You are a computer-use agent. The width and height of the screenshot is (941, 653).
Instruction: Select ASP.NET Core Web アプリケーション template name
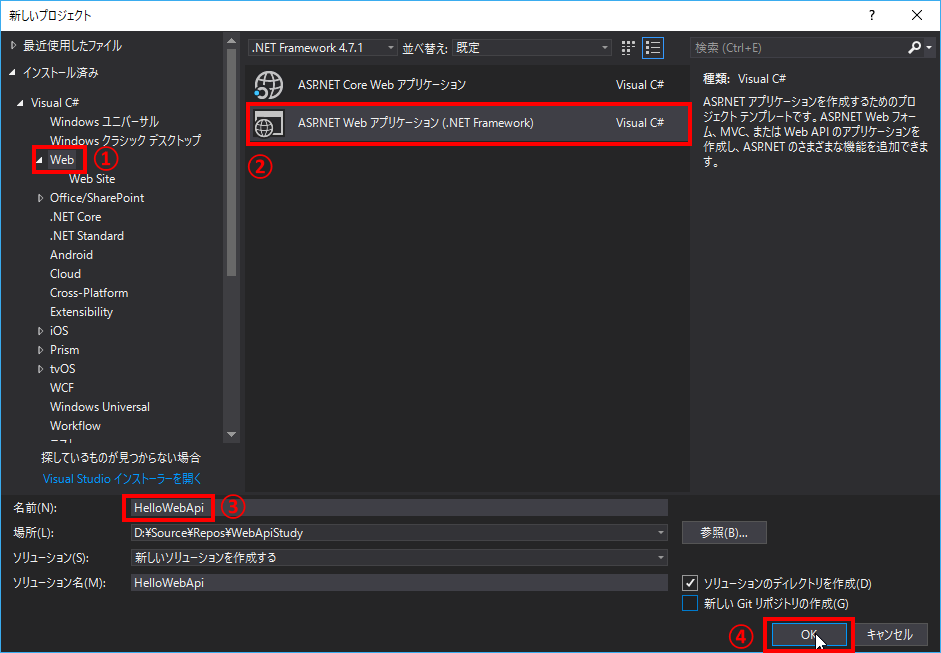382,85
